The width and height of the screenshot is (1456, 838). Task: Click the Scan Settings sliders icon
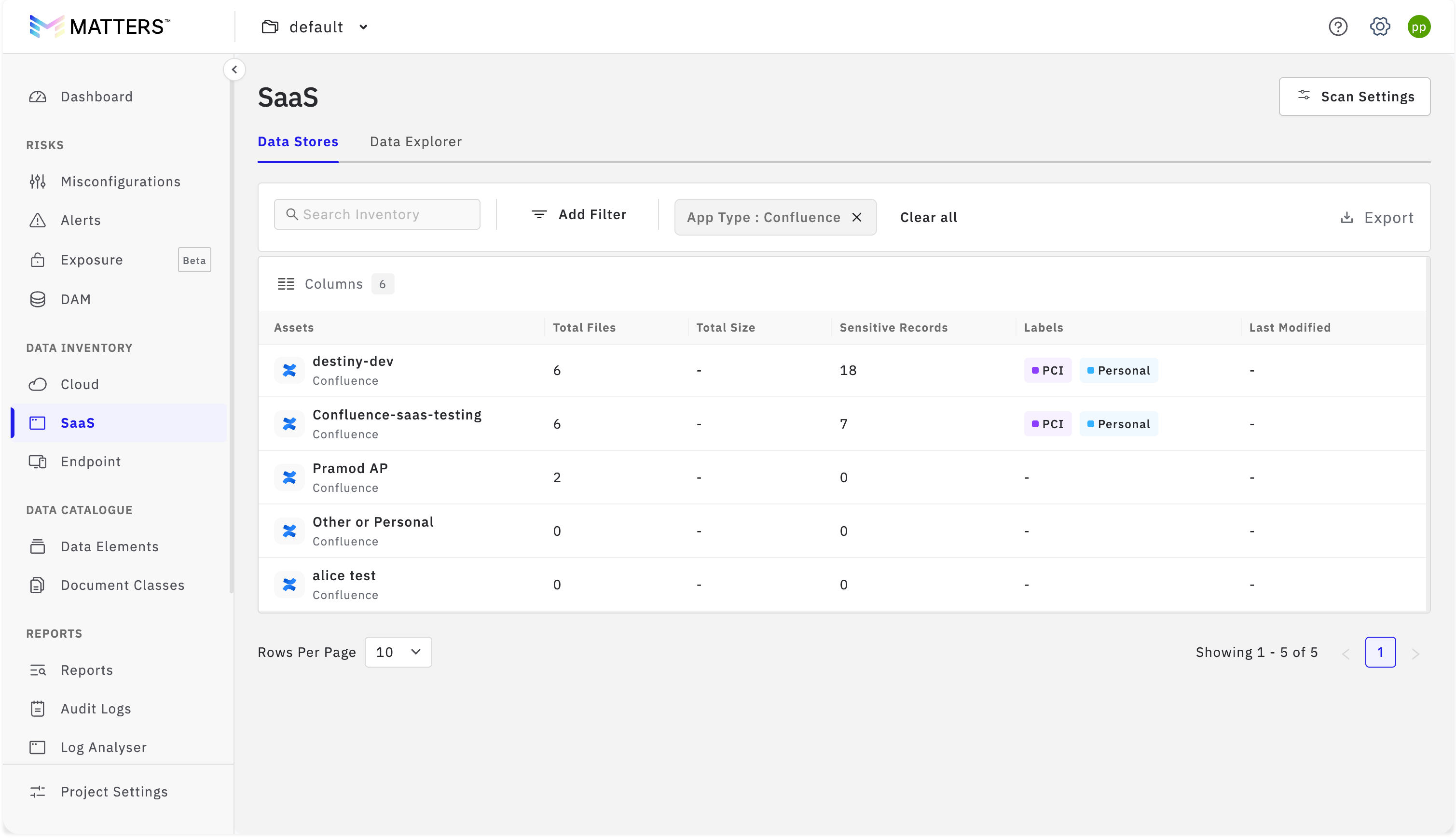(x=1304, y=96)
